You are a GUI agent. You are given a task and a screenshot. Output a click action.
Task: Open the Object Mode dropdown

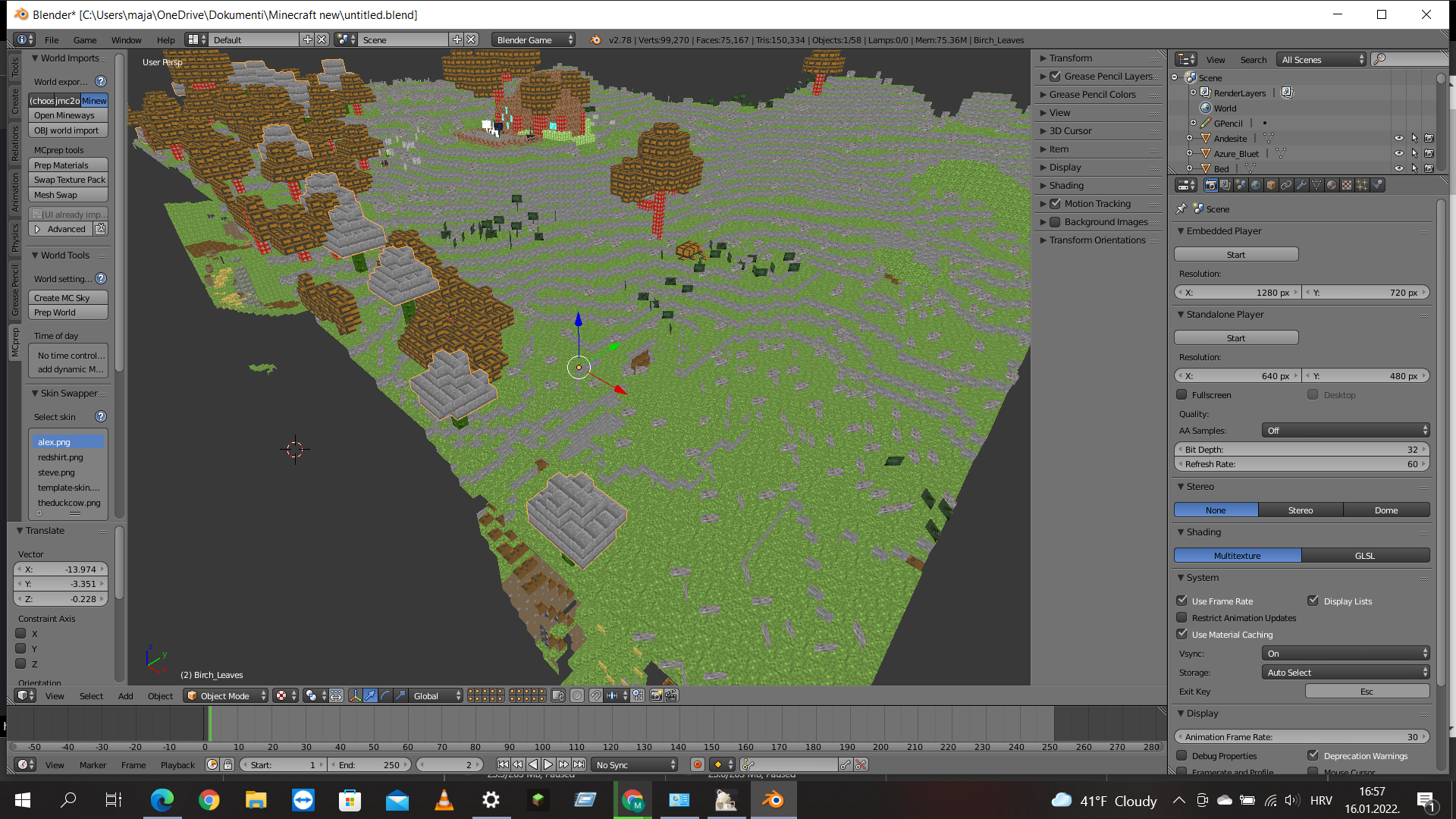(x=225, y=695)
